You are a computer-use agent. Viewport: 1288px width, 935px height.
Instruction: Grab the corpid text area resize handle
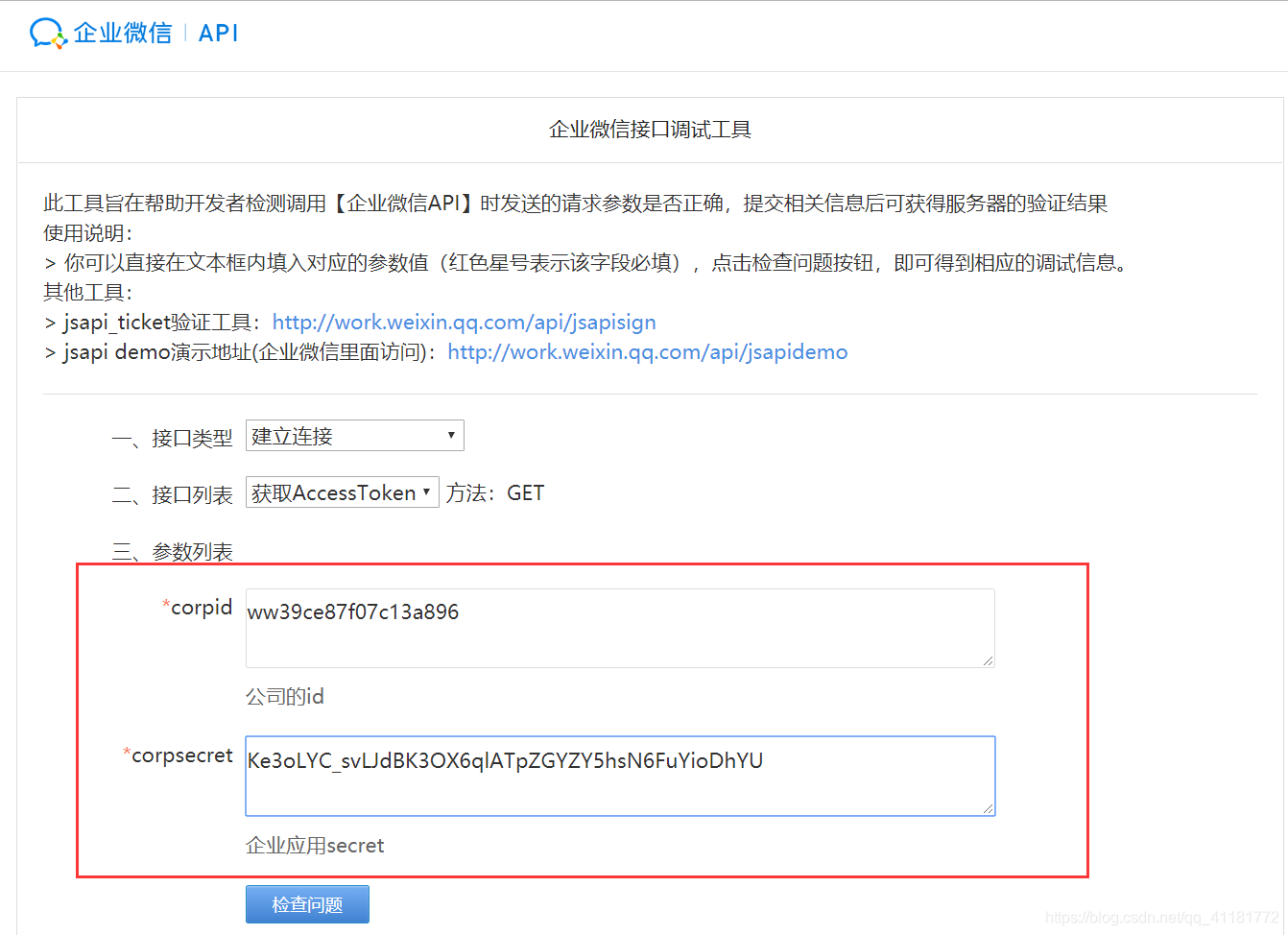pos(988,660)
